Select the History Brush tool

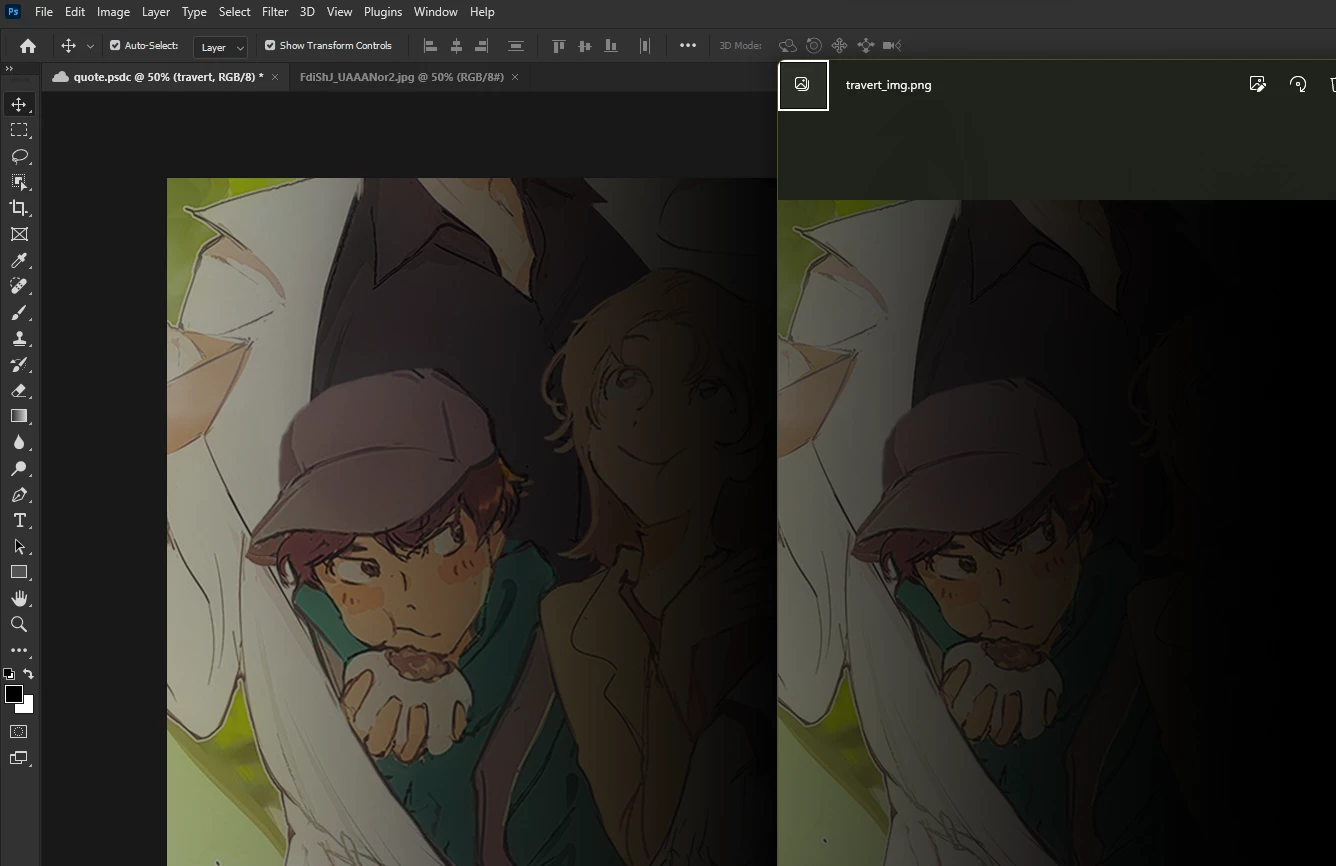tap(19, 364)
